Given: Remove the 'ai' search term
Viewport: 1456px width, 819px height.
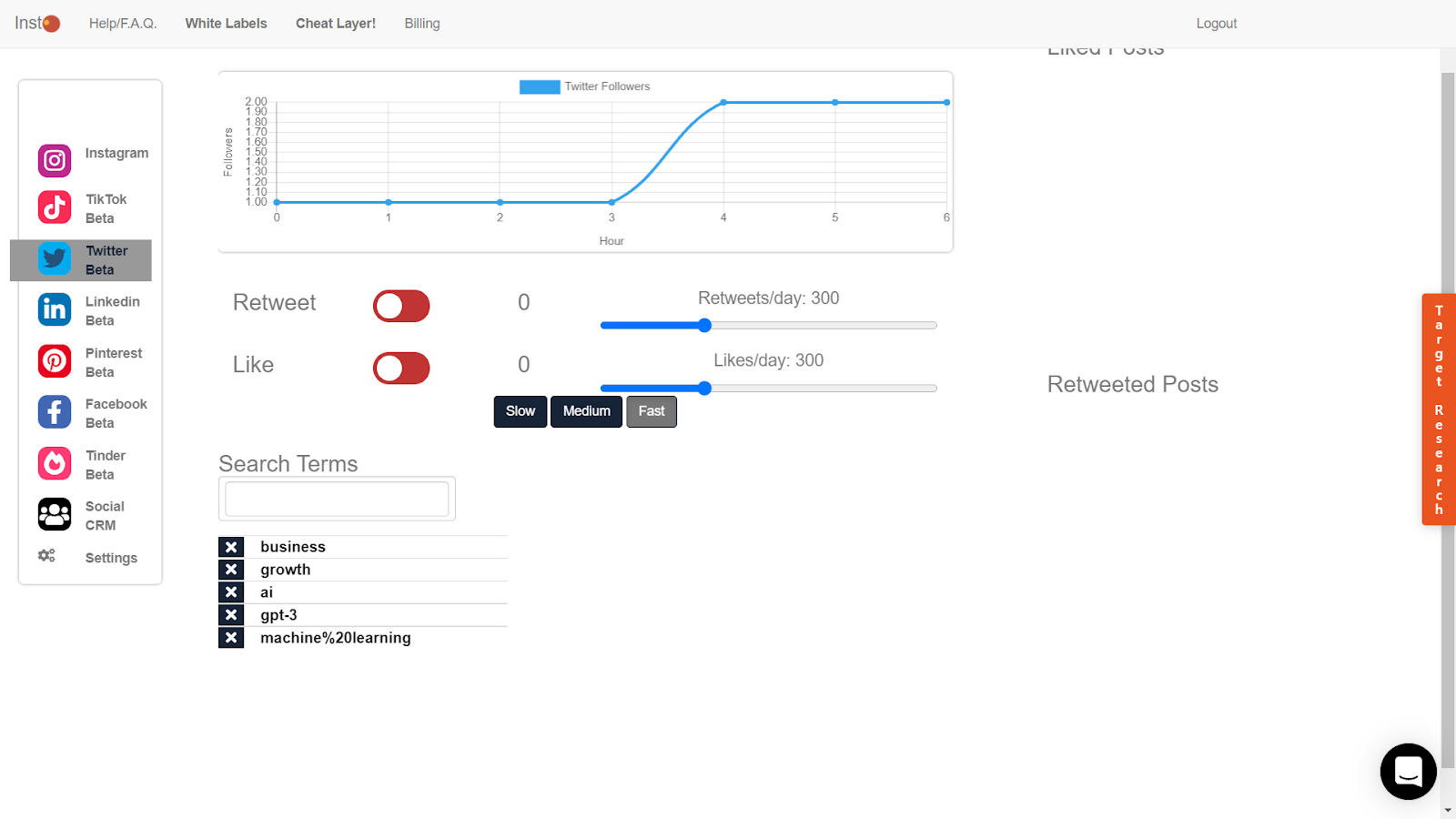Looking at the screenshot, I should [x=231, y=592].
